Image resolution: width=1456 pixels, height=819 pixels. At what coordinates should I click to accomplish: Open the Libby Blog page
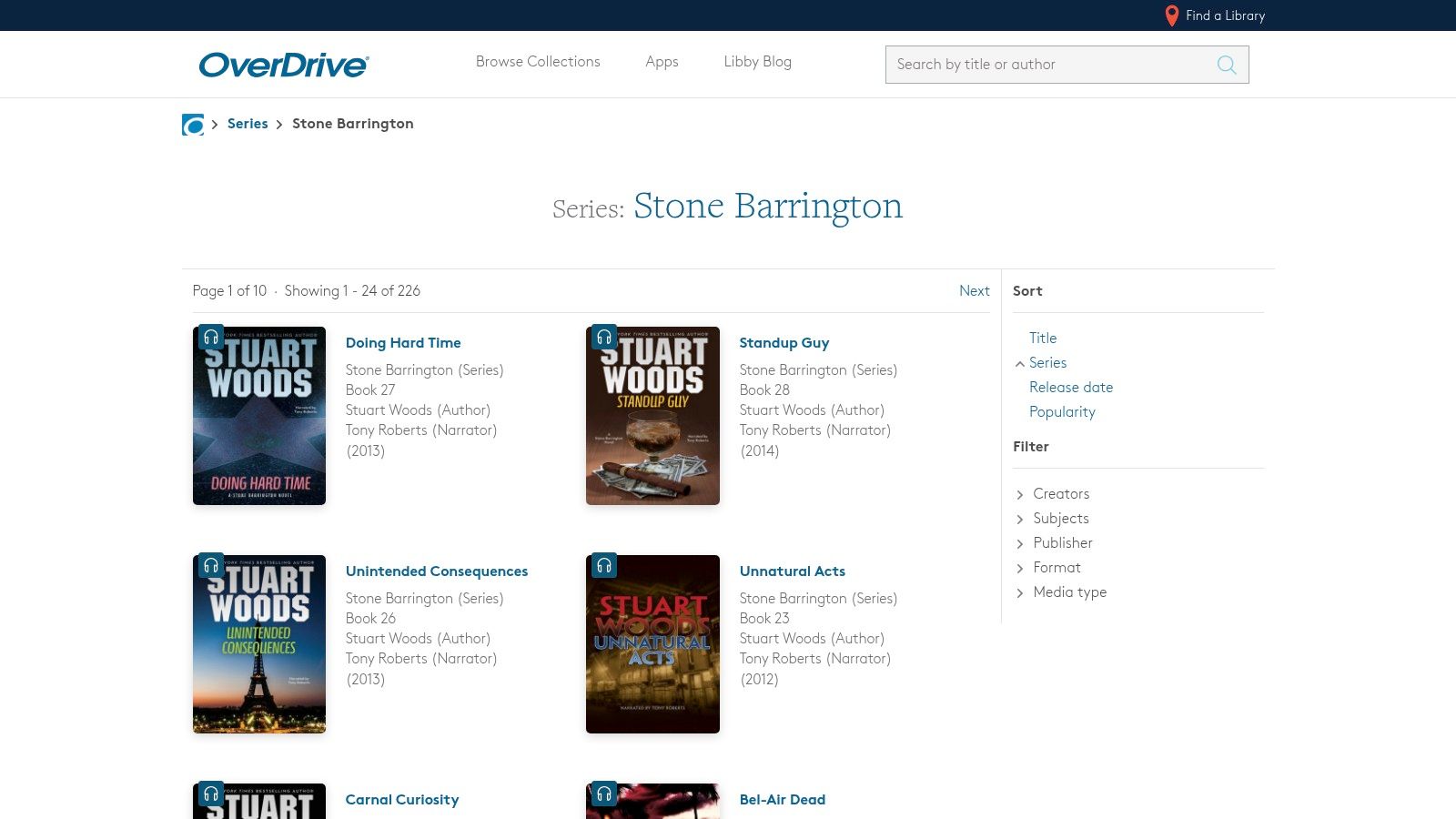click(x=757, y=61)
